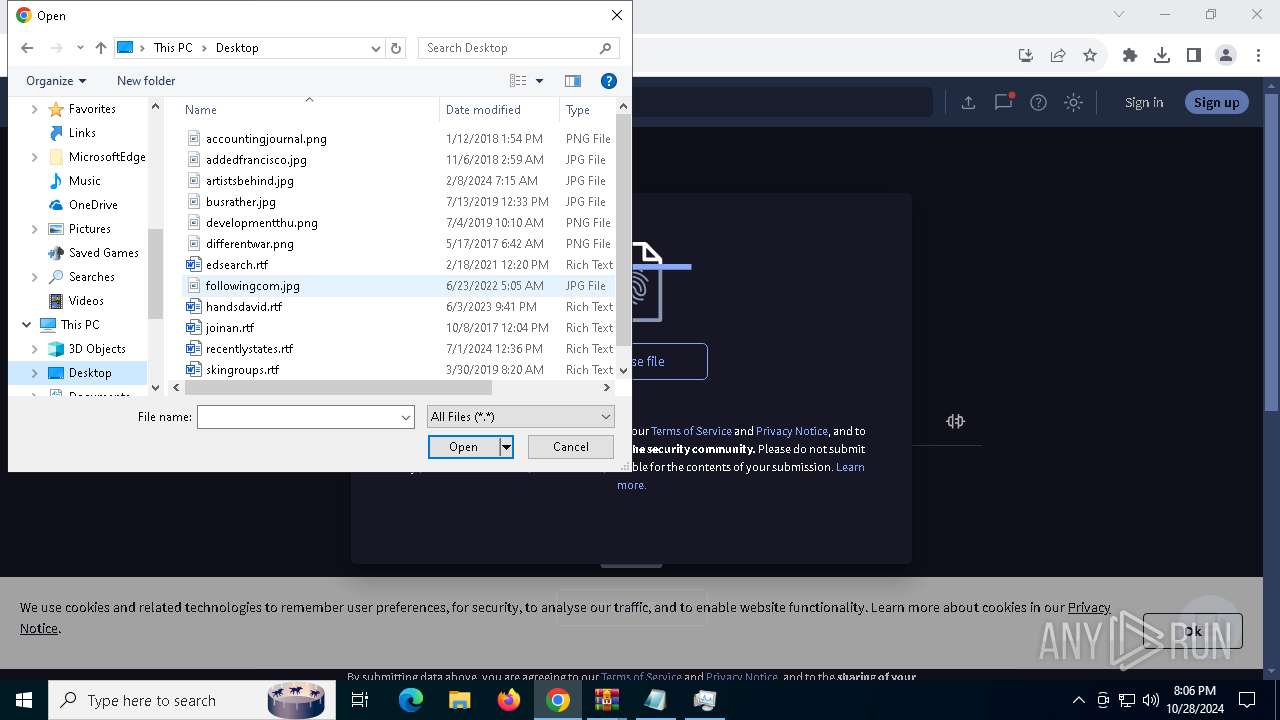Image resolution: width=1280 pixels, height=720 pixels.
Task: Expand the Favorites tree node
Action: coord(35,109)
